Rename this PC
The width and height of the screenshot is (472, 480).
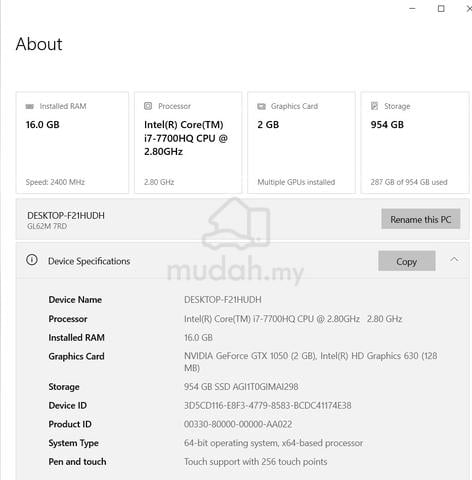pyautogui.click(x=421, y=219)
